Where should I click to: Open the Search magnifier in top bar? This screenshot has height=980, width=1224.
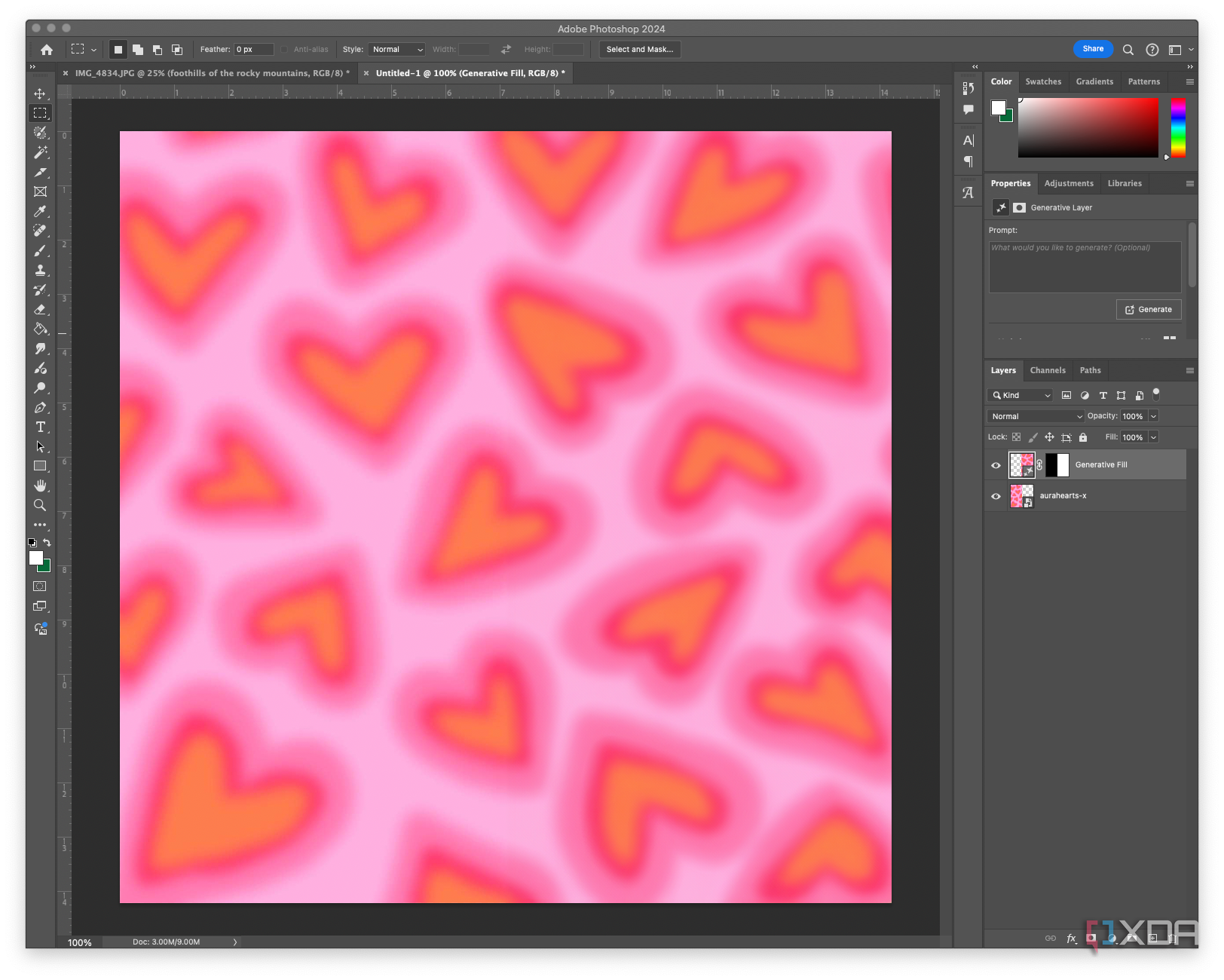(x=1128, y=50)
